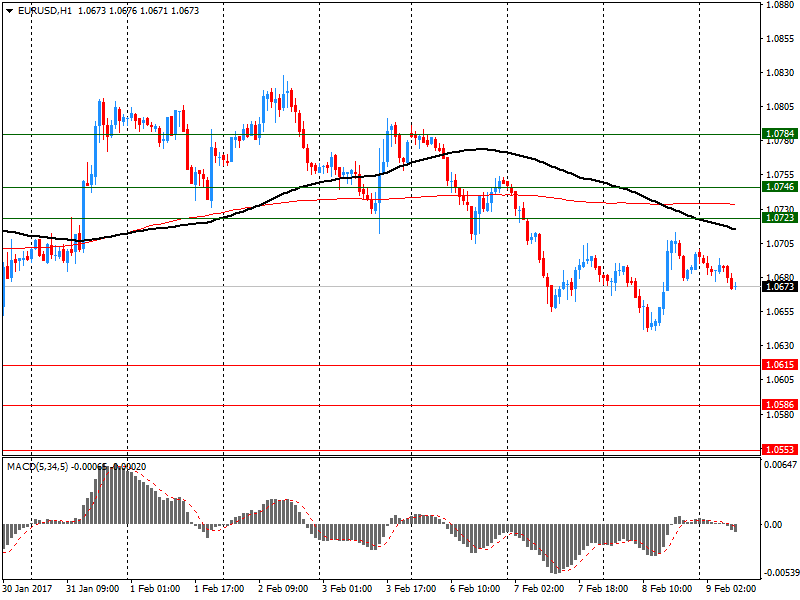Click the 3 Feb 01:00 time label
This screenshot has width=800, height=600.
pyautogui.click(x=347, y=589)
